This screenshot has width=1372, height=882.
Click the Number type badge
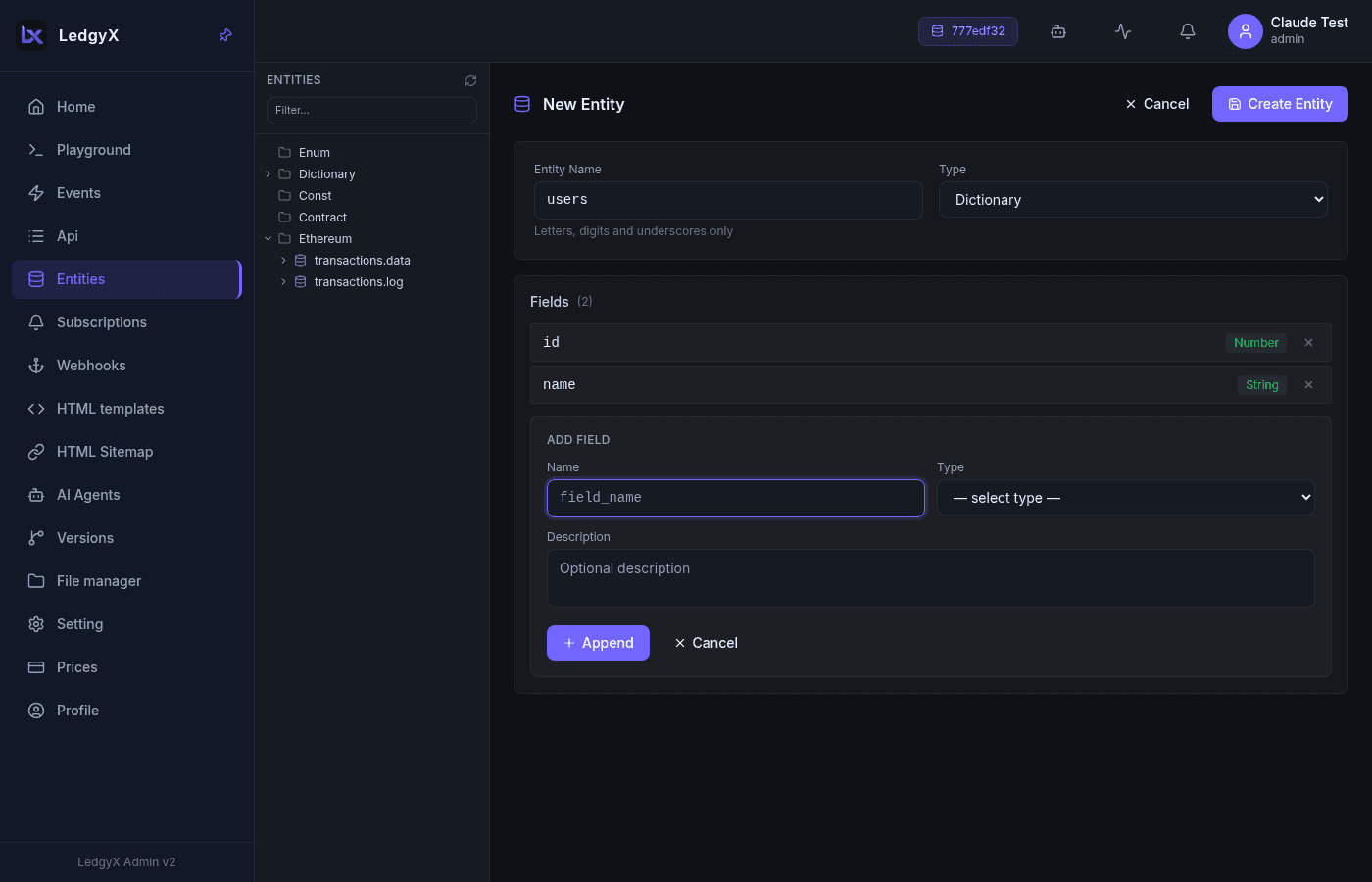click(1256, 343)
